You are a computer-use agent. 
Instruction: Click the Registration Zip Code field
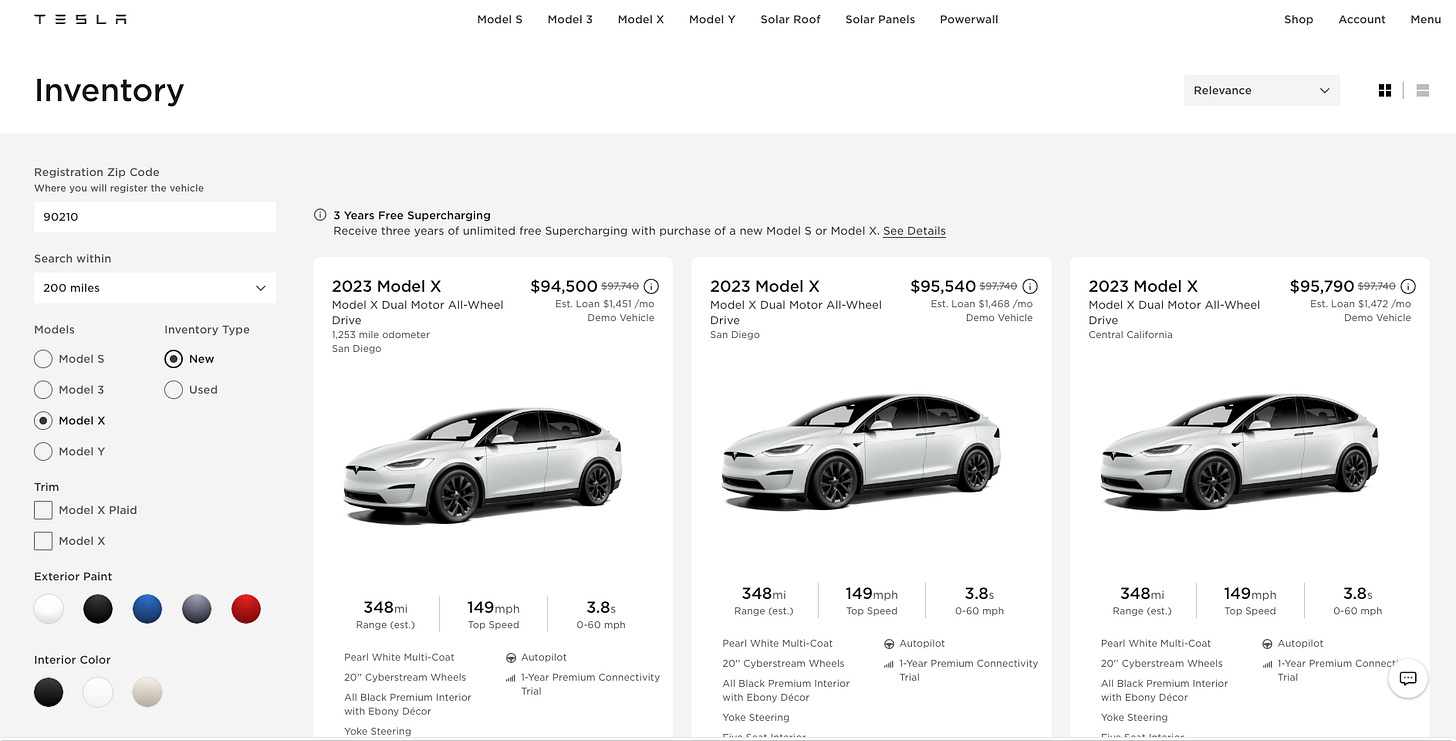[155, 217]
